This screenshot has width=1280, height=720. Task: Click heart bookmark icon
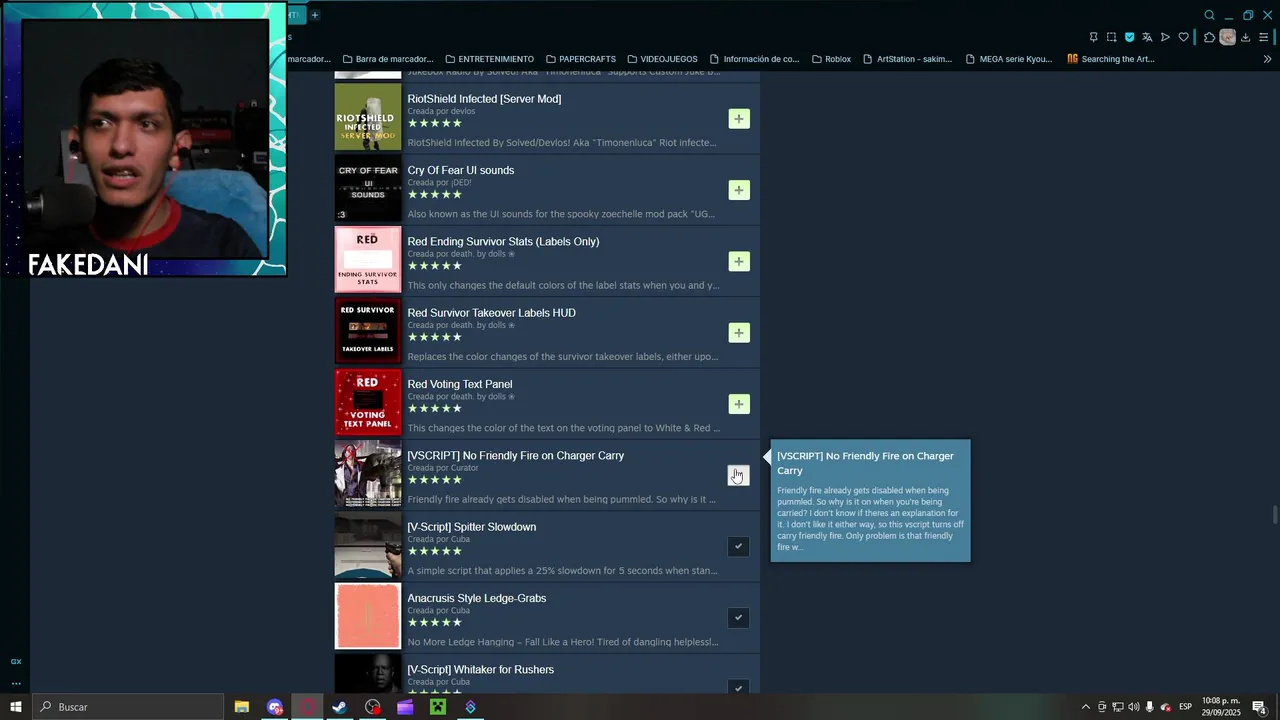pos(1183,37)
